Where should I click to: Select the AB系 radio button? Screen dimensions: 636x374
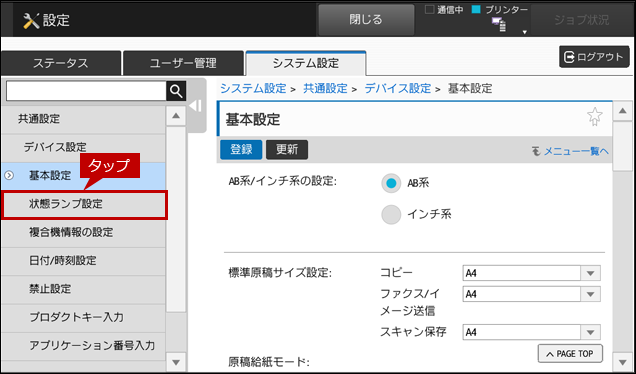pyautogui.click(x=391, y=183)
